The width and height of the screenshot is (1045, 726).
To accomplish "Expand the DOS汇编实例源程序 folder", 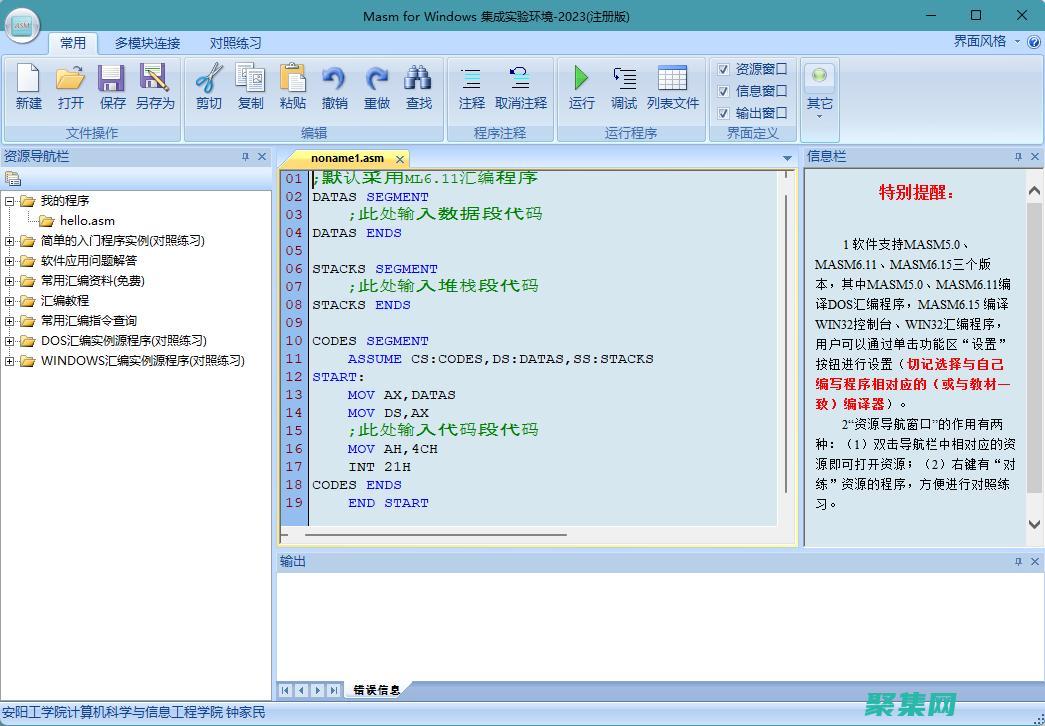I will [x=11, y=340].
